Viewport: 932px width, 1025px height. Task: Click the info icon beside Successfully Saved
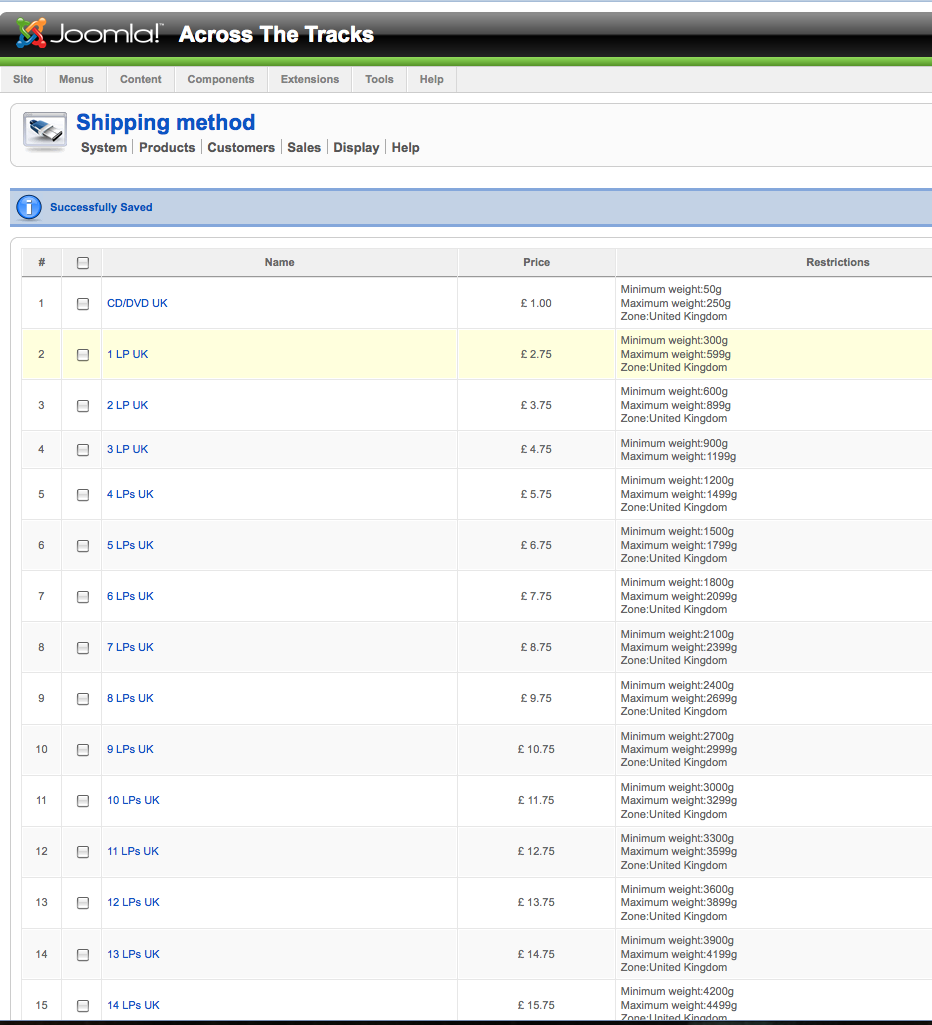coord(29,207)
